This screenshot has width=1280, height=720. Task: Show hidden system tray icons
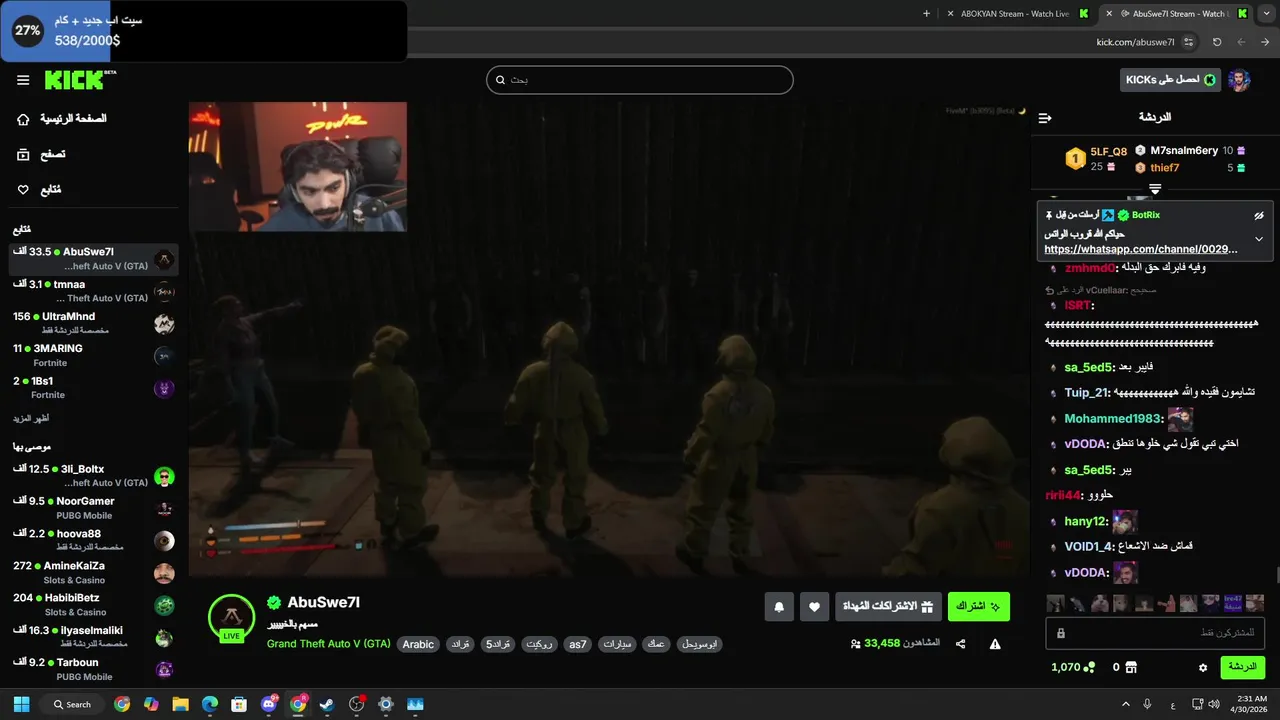(x=1125, y=704)
